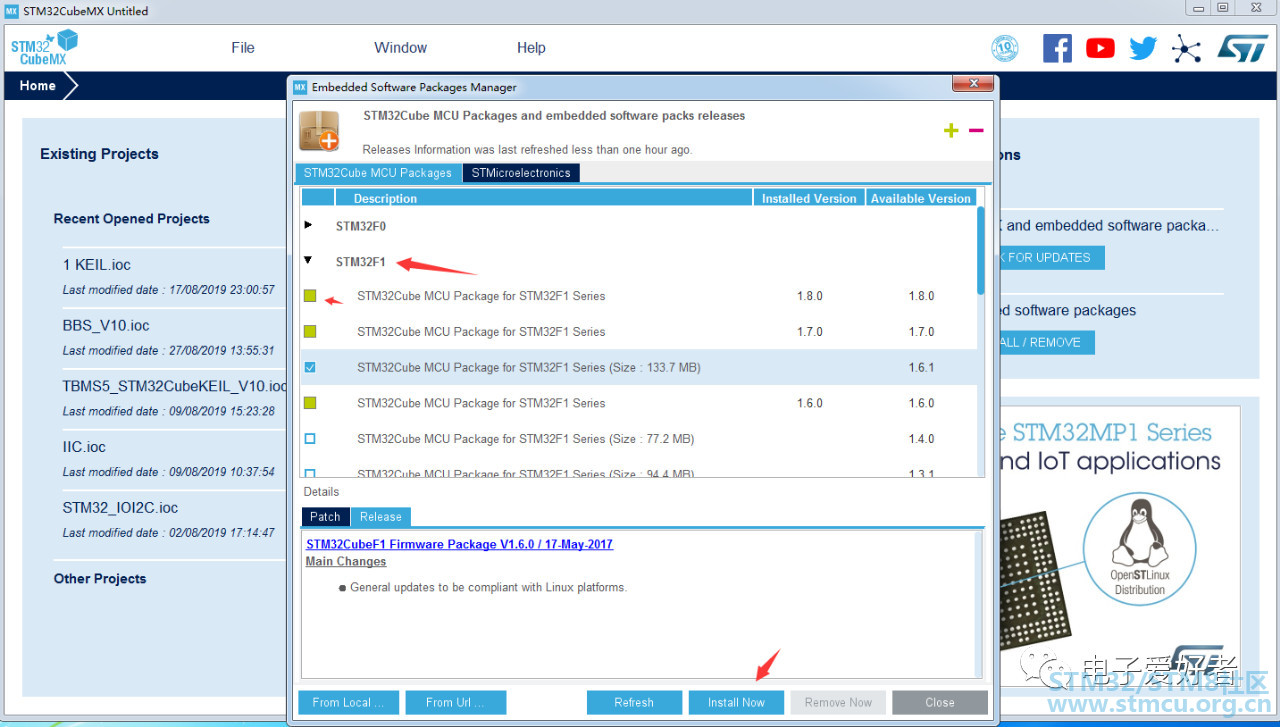Uncheck the STM32F1 1.6.1 package checkbox
1280x727 pixels.
pyautogui.click(x=310, y=368)
